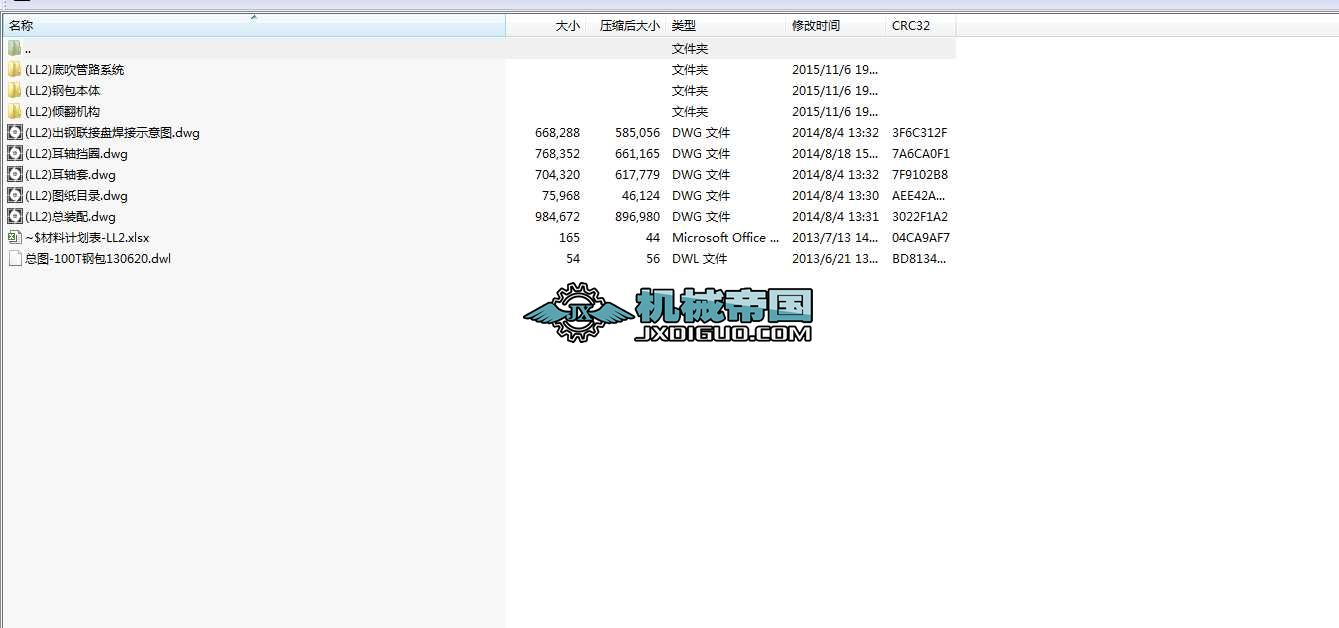The width and height of the screenshot is (1339, 628).
Task: Open the (LL2)倾翻机构 folder icon
Action: [x=14, y=111]
